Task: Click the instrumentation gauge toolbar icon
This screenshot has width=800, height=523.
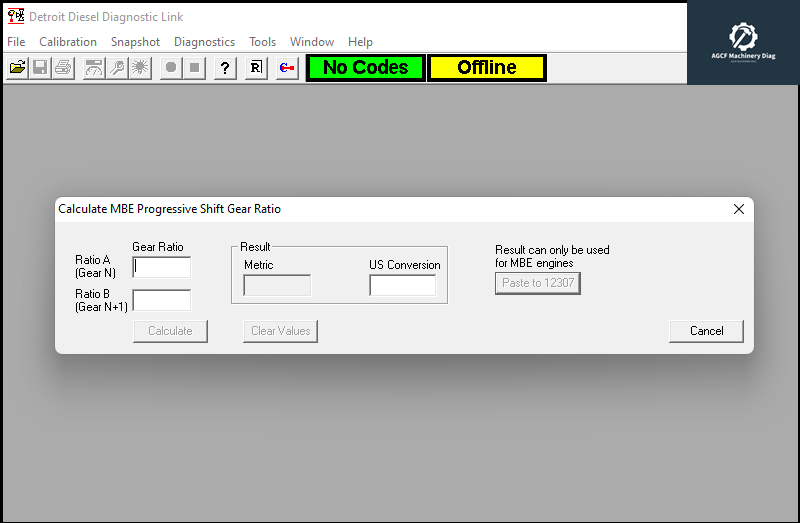Action: [x=94, y=68]
